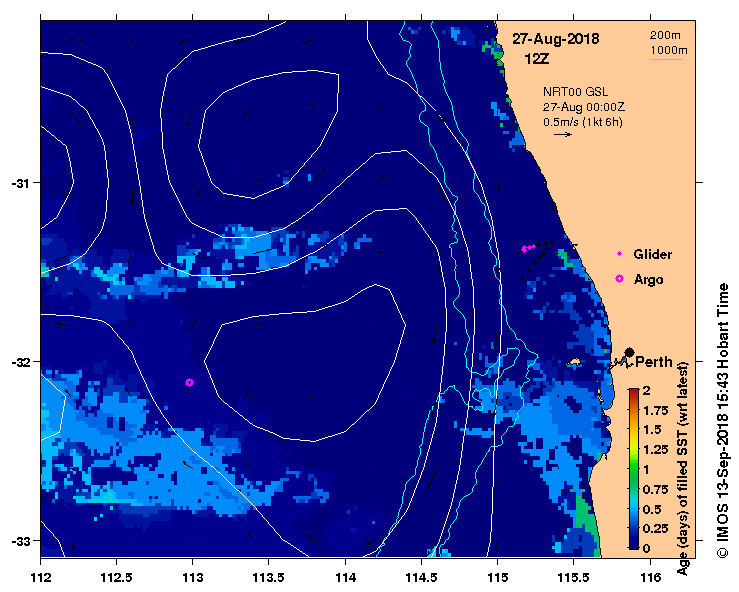Click the "0.5m/s (1kt 6h)" velocity scale text

point(583,122)
